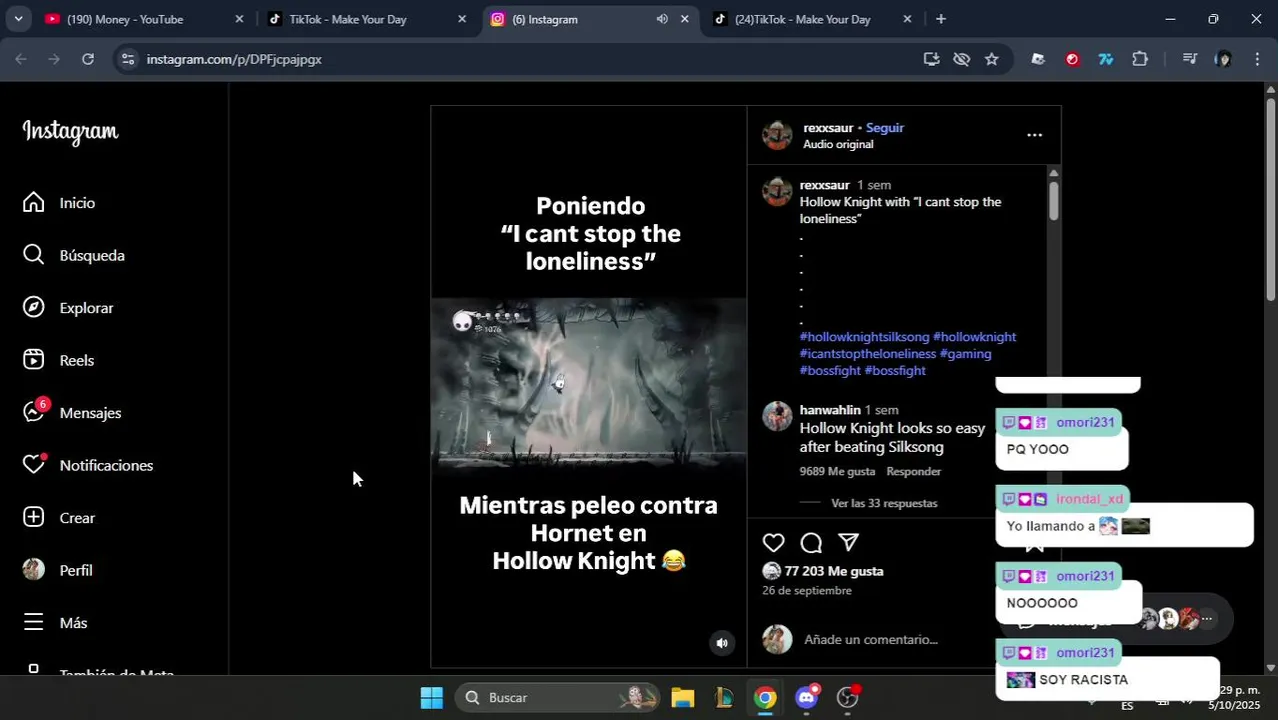The height and width of the screenshot is (720, 1278).
Task: Click the Audio original link
Action: click(x=838, y=144)
